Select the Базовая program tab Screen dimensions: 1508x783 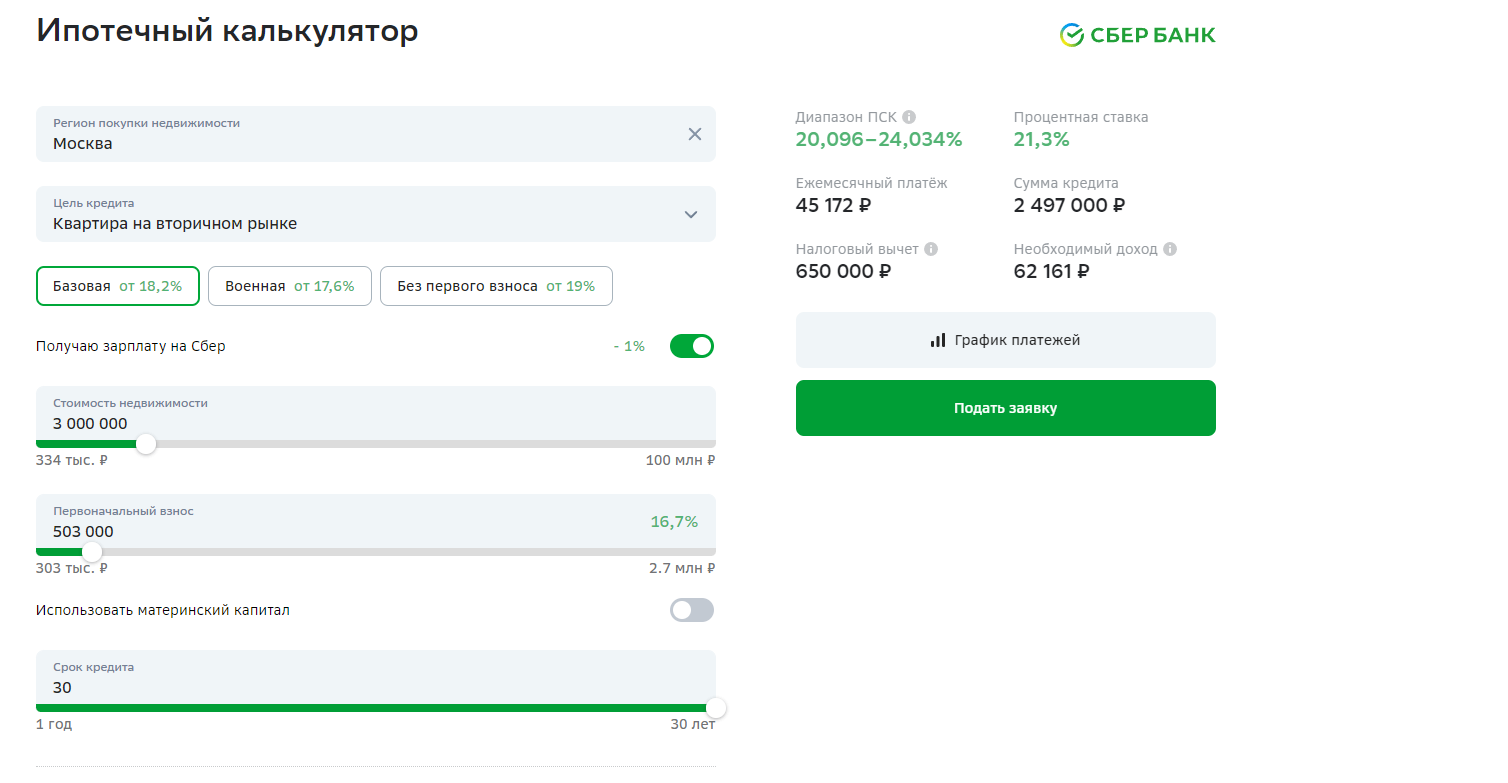point(118,286)
